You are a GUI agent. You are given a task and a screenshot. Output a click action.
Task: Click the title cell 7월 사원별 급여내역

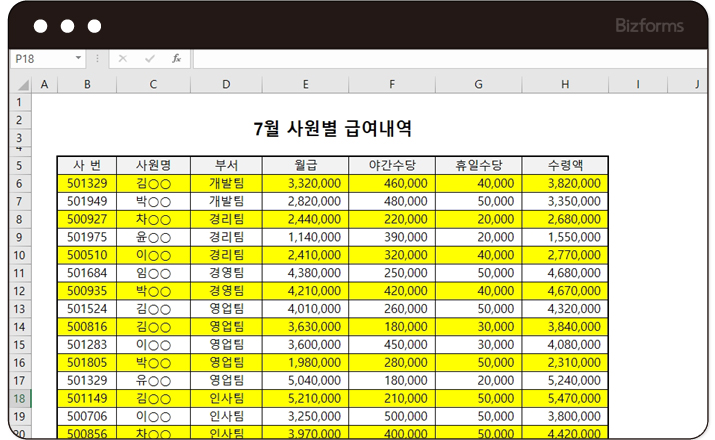[333, 129]
